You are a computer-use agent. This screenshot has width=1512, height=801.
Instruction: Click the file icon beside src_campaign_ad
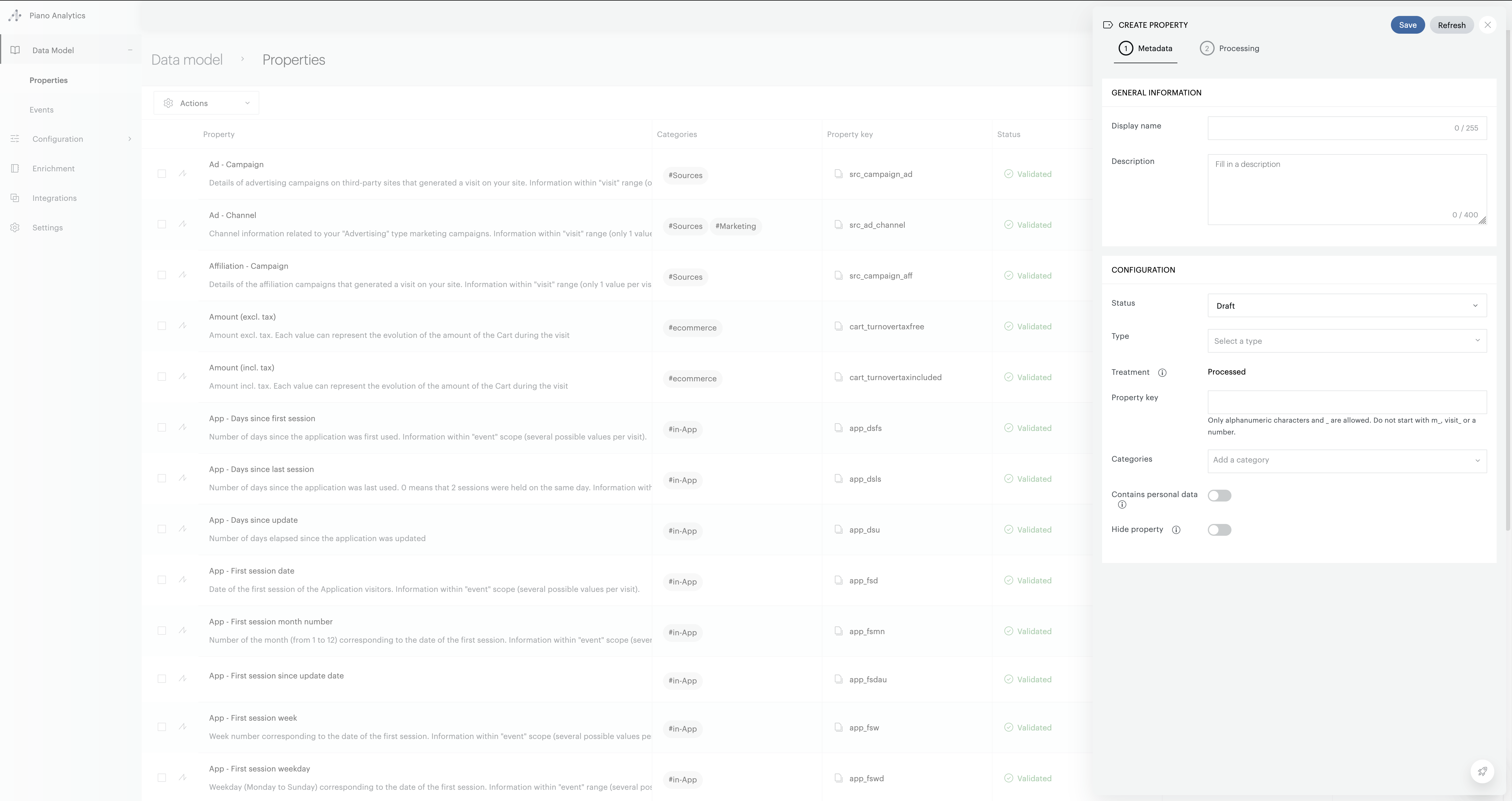click(x=838, y=174)
